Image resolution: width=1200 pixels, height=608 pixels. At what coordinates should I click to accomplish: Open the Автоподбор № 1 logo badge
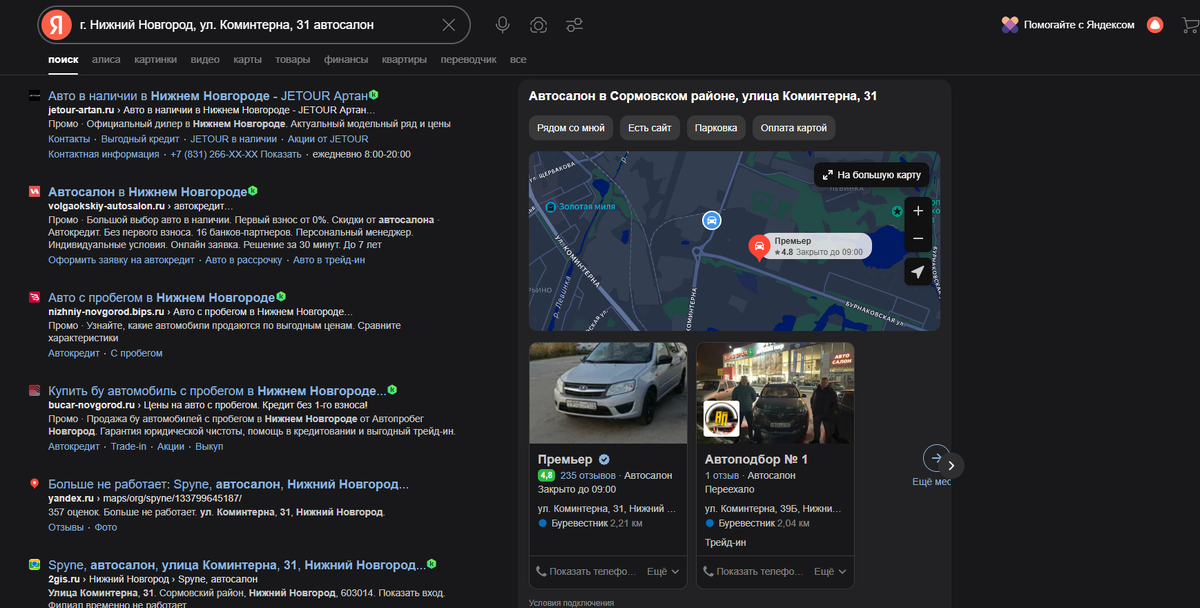point(721,419)
